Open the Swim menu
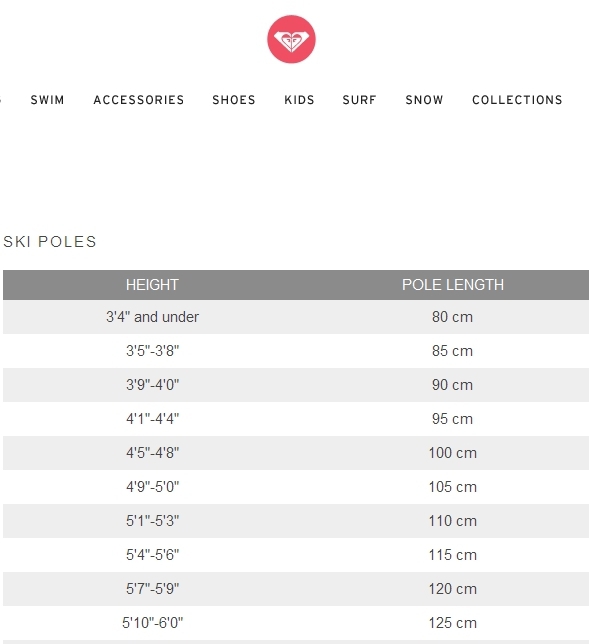The height and width of the screenshot is (644, 589). [48, 100]
